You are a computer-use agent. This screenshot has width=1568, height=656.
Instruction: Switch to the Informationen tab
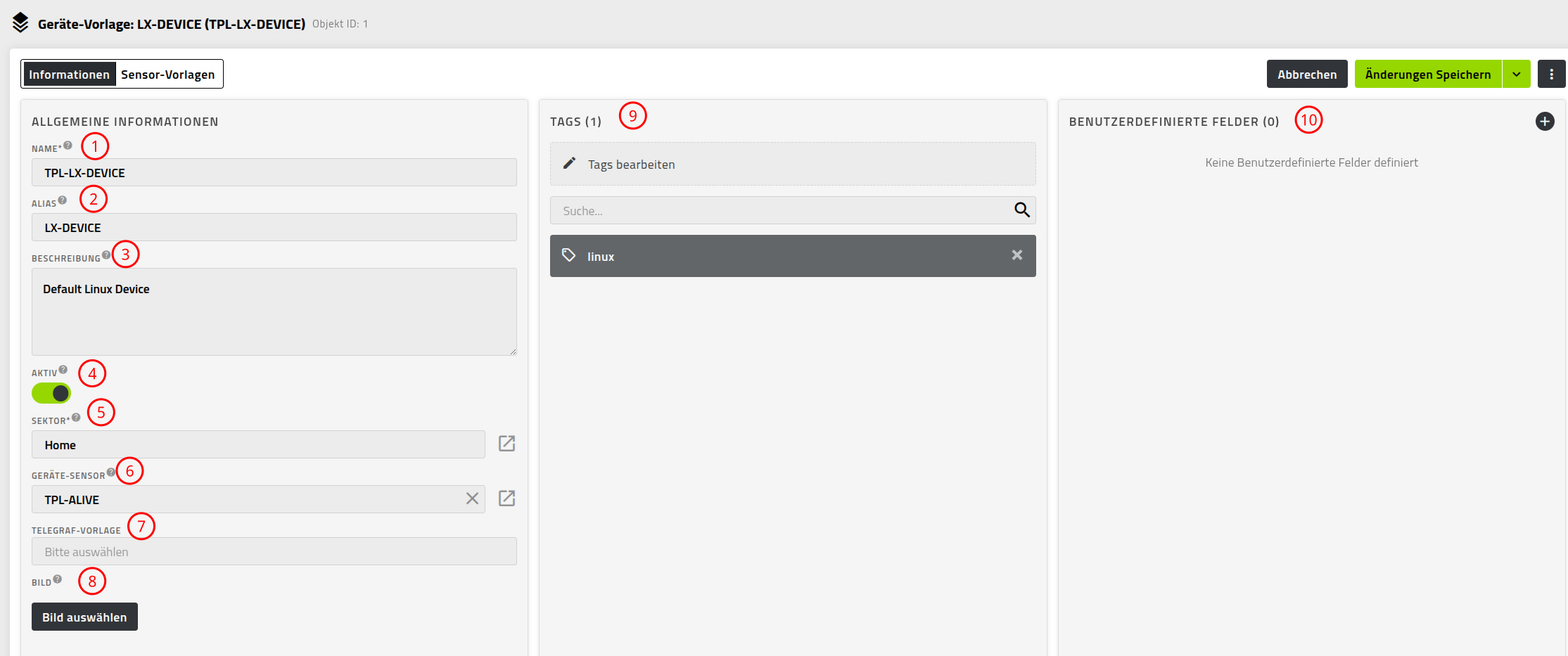point(69,75)
